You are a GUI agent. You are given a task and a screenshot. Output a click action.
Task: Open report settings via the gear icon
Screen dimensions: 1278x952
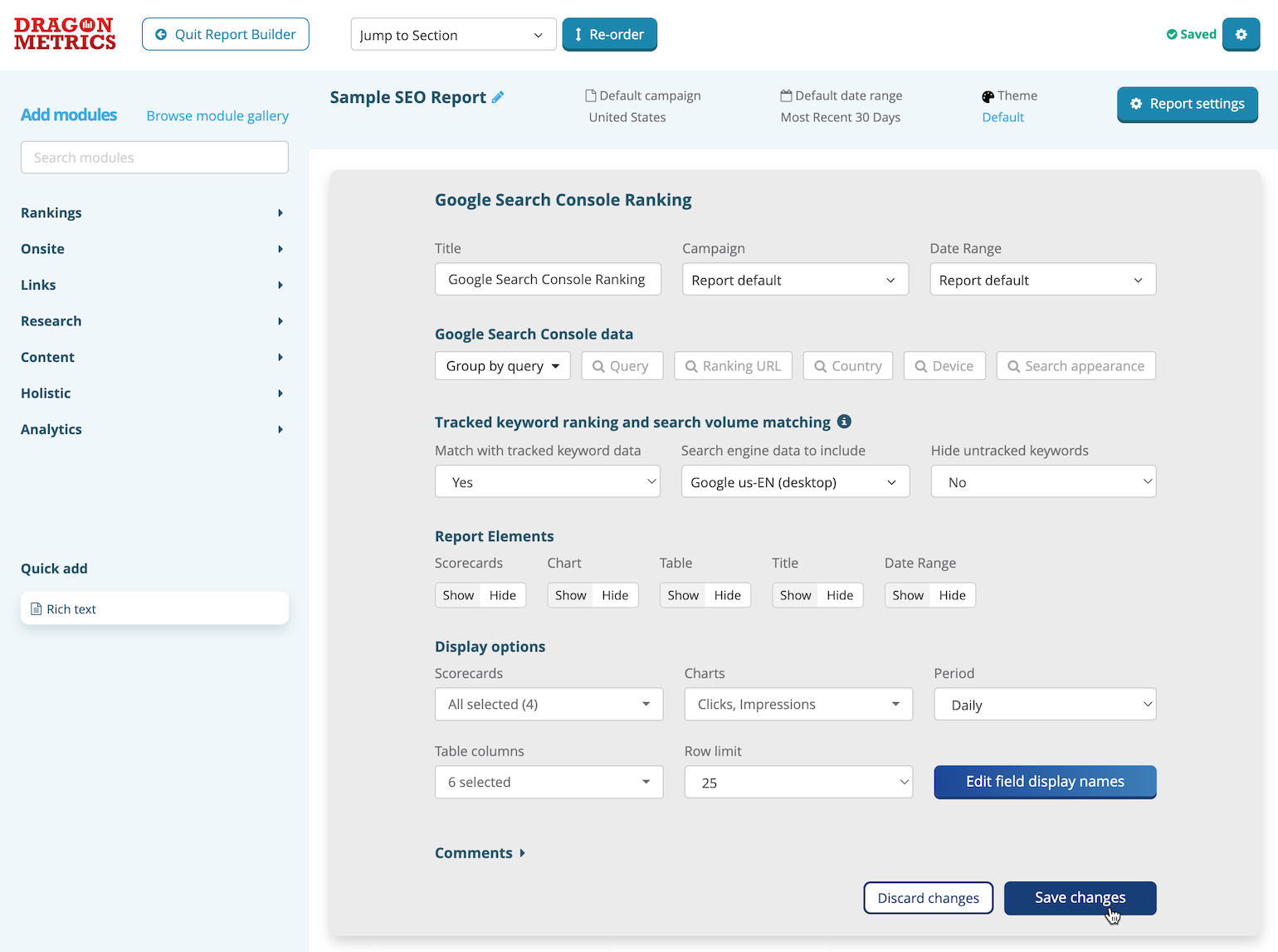1241,34
